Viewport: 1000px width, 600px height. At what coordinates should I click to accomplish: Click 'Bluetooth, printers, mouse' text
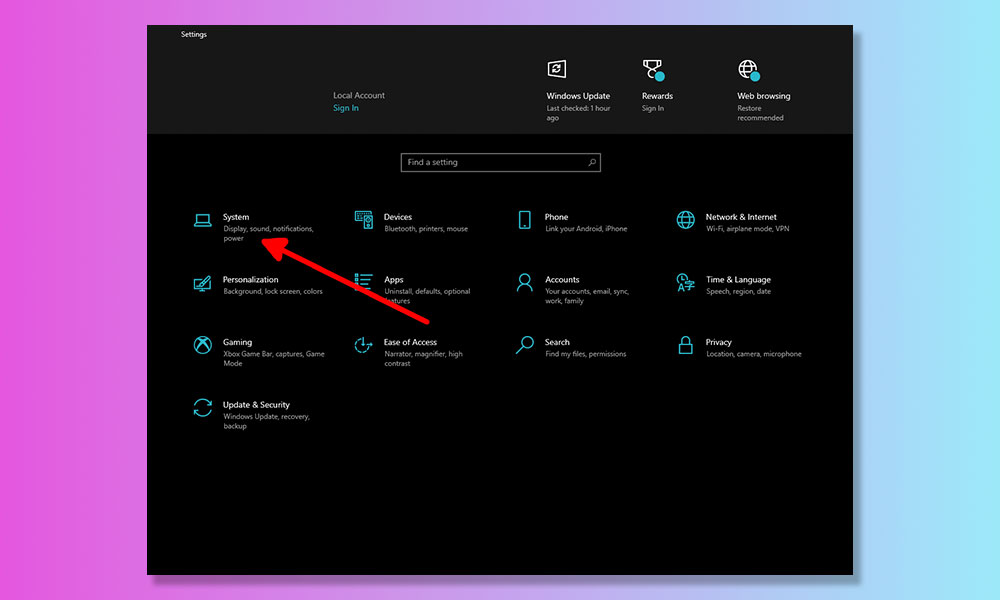tap(426, 229)
